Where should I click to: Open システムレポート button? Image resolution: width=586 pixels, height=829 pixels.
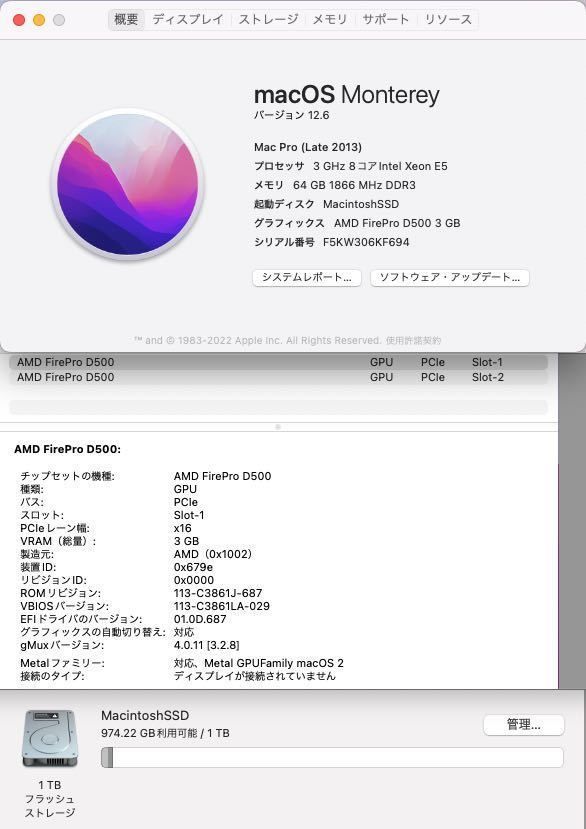307,278
